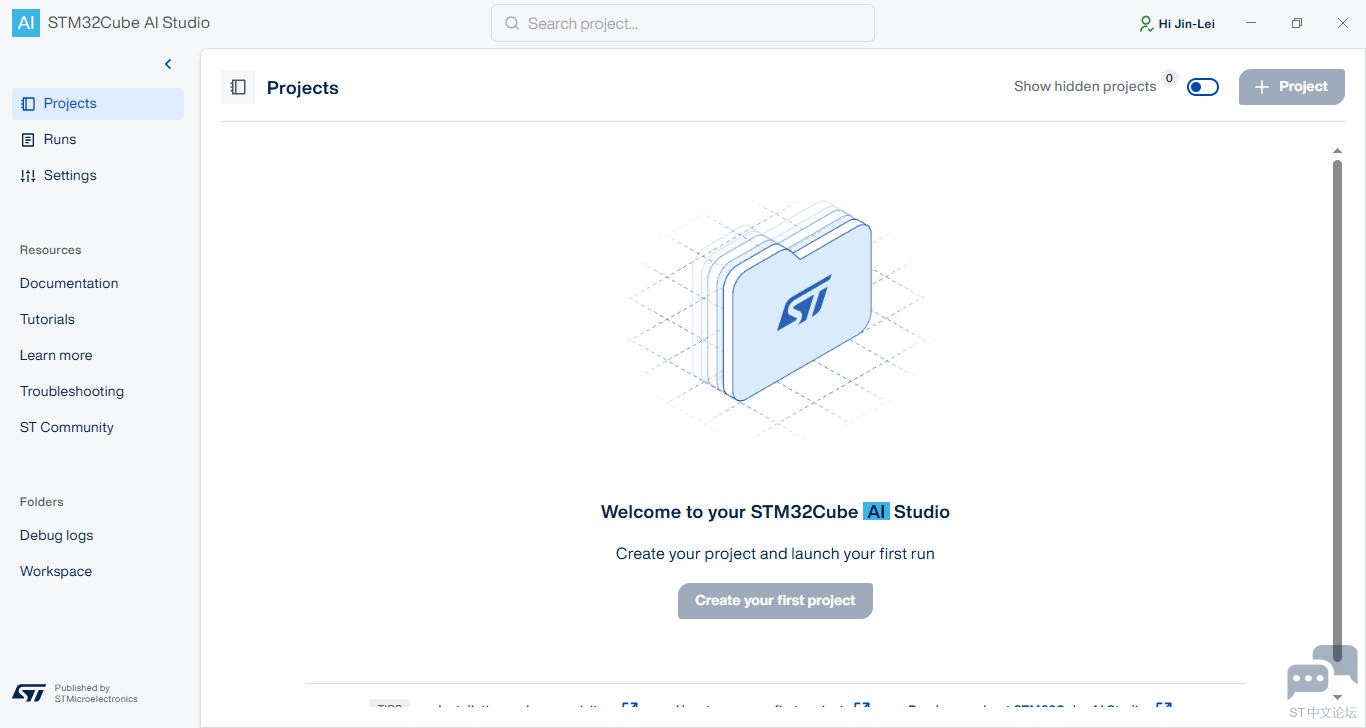The width and height of the screenshot is (1366, 728).
Task: Open the Hi Jin-Lei account menu
Action: coord(1177,23)
